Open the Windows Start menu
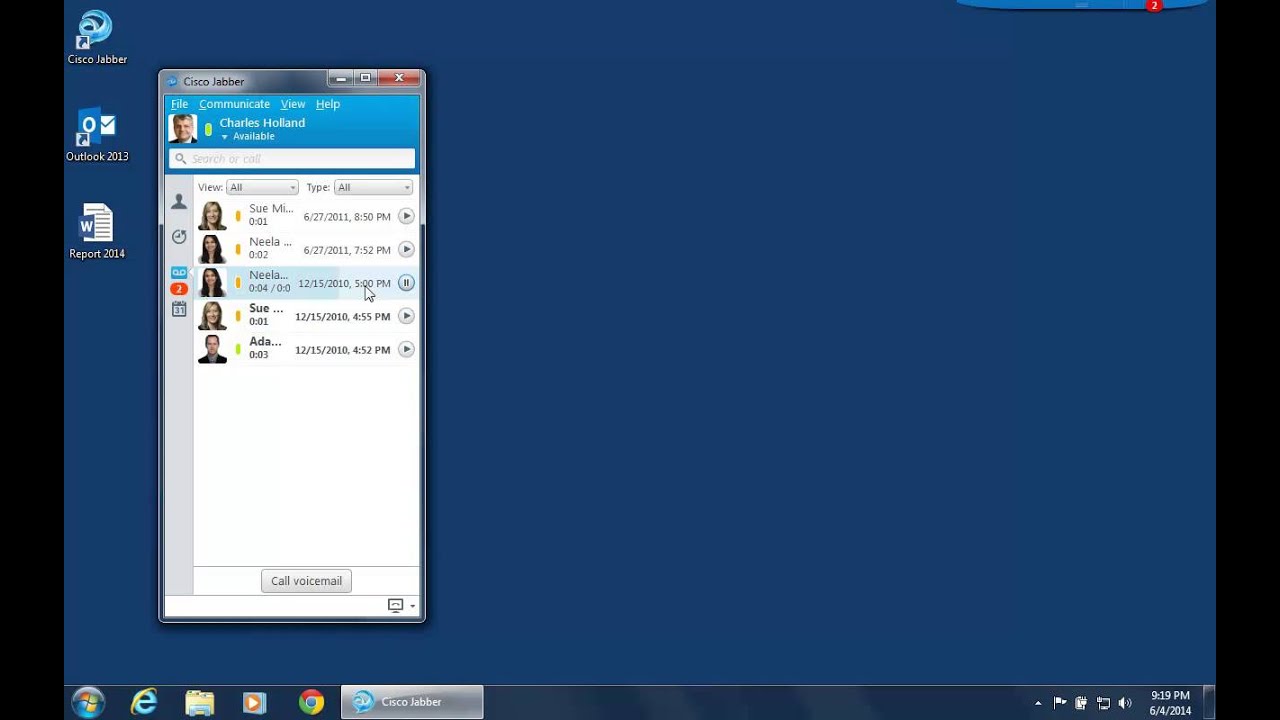 tap(88, 702)
